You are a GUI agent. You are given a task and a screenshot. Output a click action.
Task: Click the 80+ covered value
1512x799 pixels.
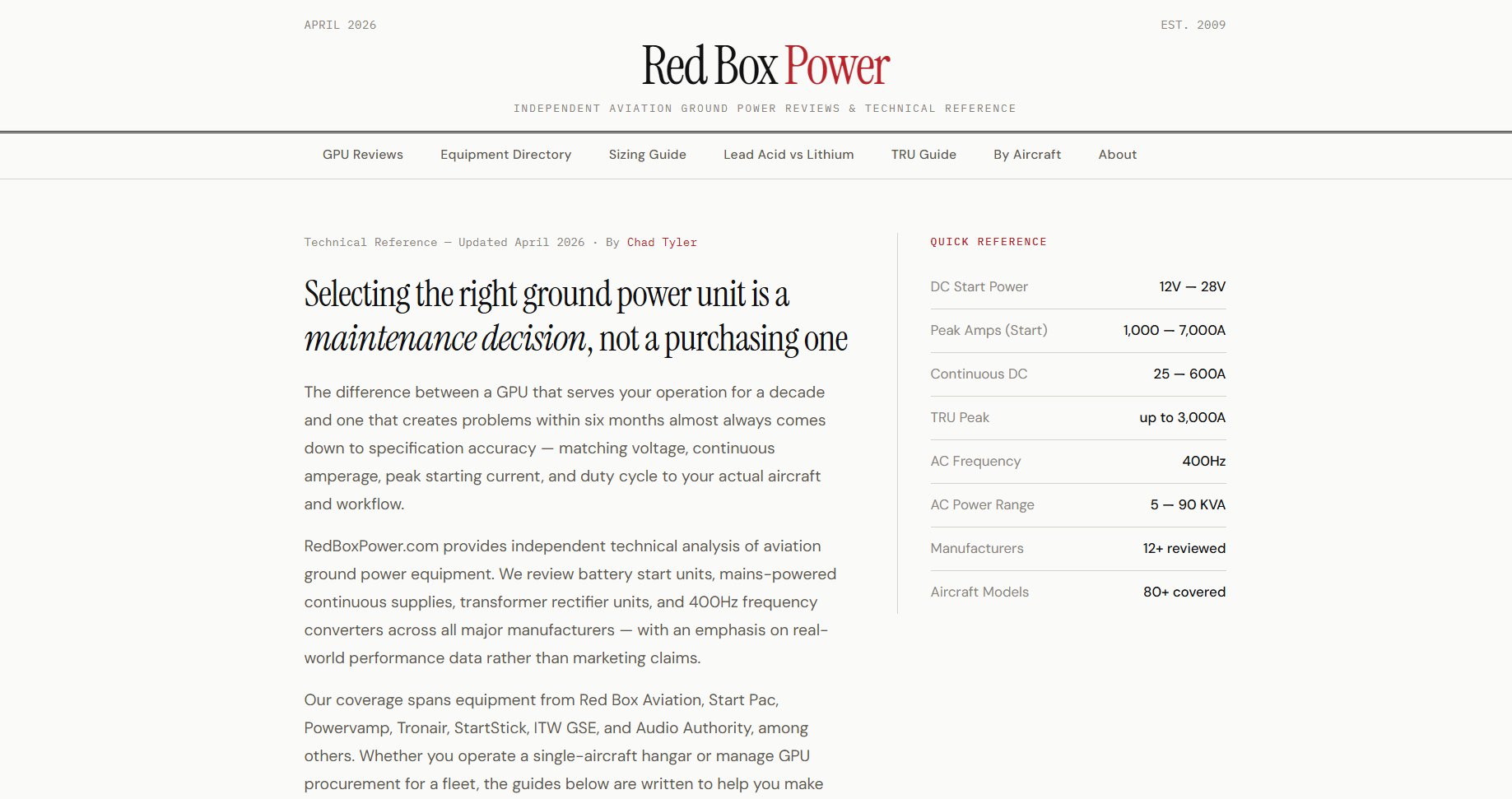[x=1184, y=592]
